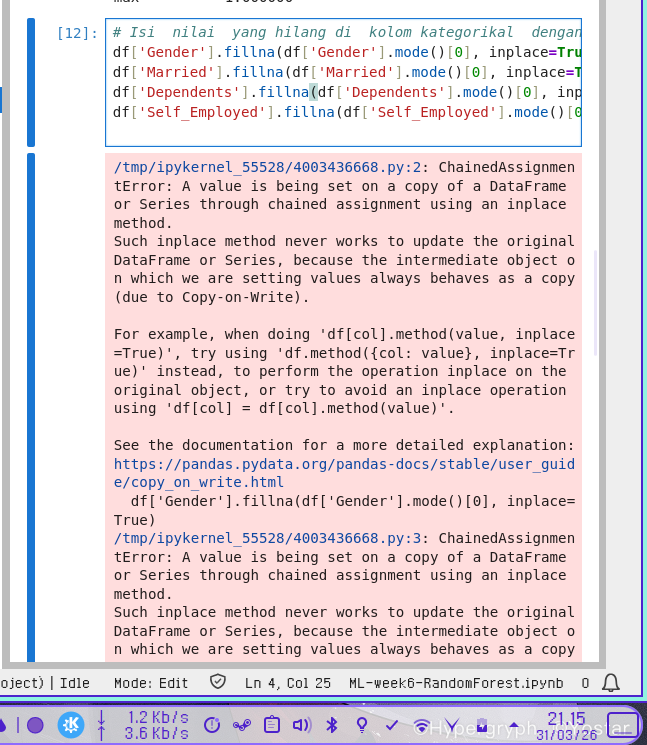
Task: Open the notifications bell in status bar
Action: point(611,683)
